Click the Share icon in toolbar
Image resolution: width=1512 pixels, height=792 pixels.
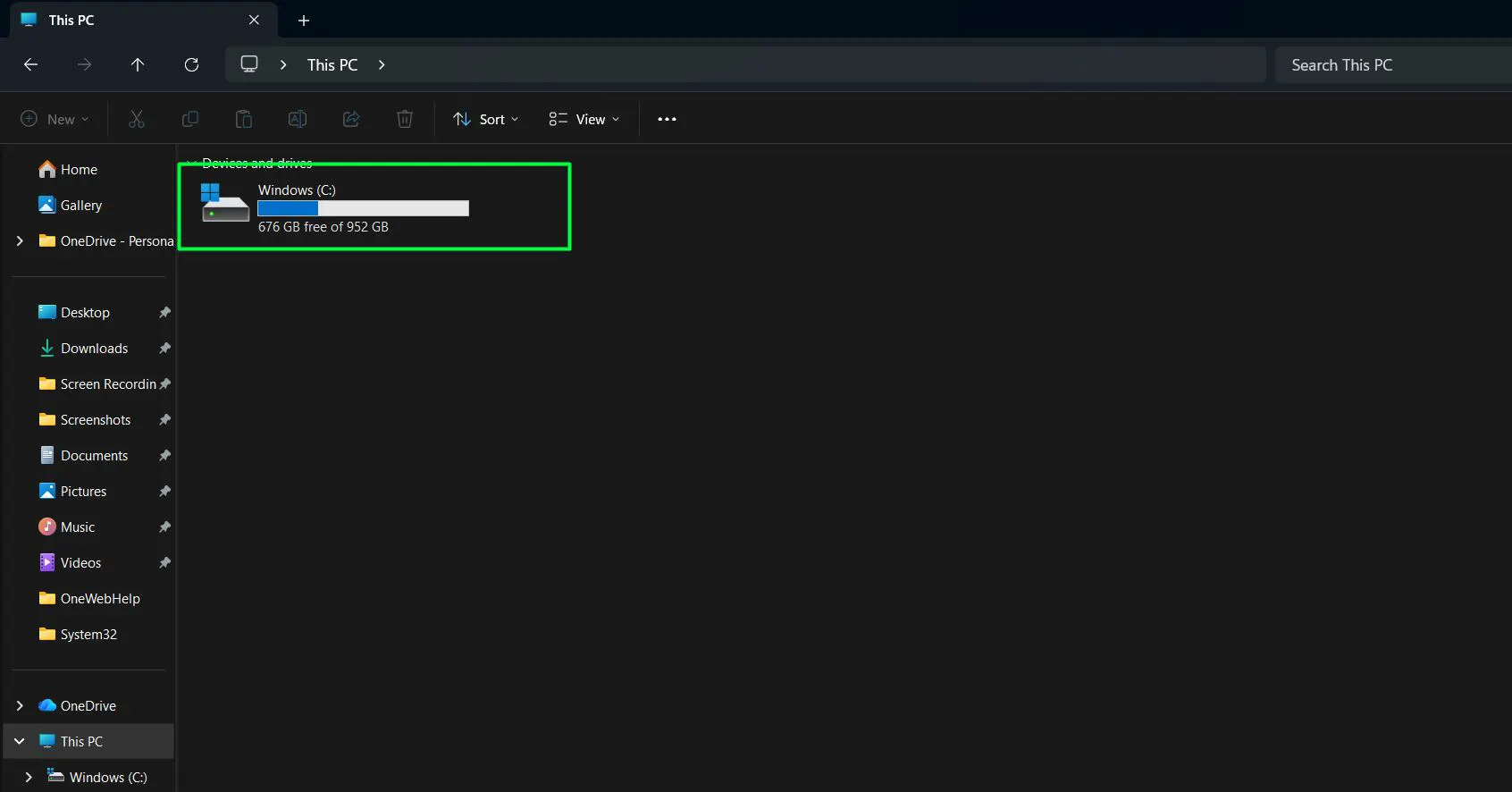[x=351, y=119]
